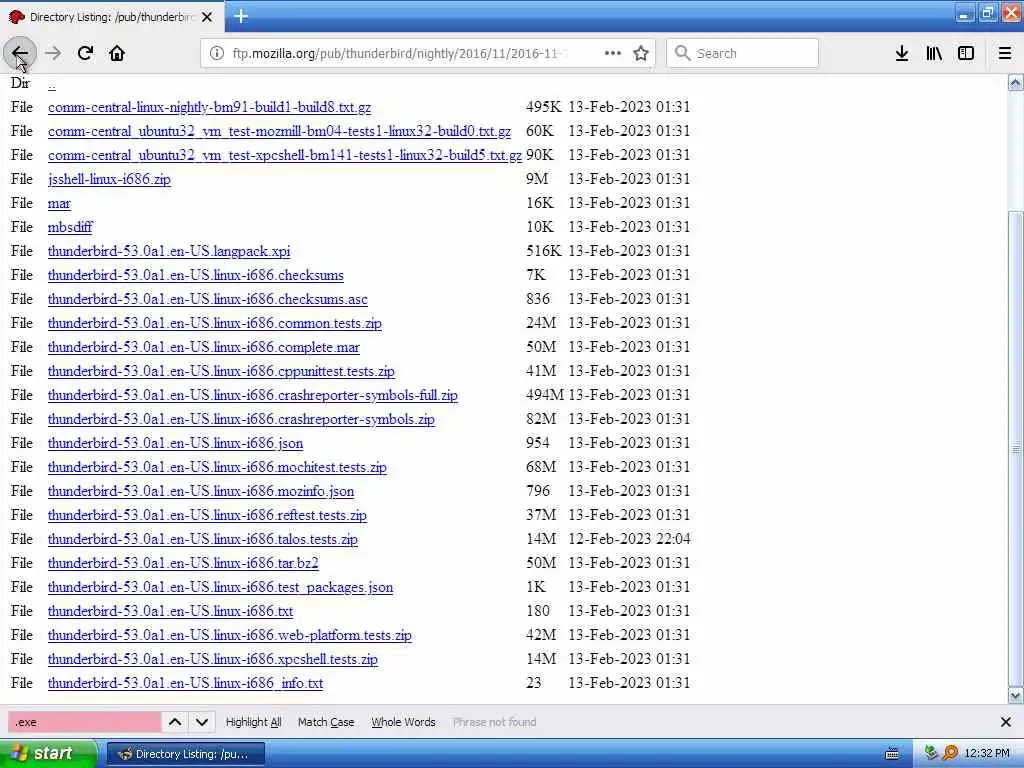Viewport: 1024px width, 768px height.
Task: Open parent directory '..' link
Action: [x=52, y=84]
